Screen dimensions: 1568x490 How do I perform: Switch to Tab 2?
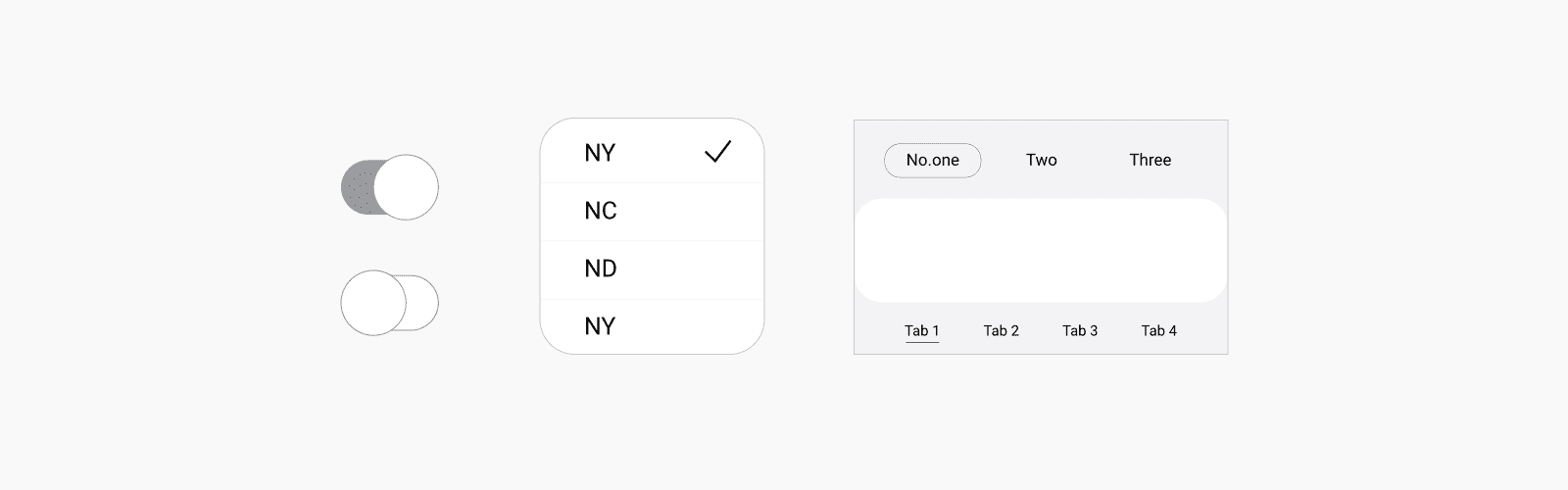click(1001, 330)
